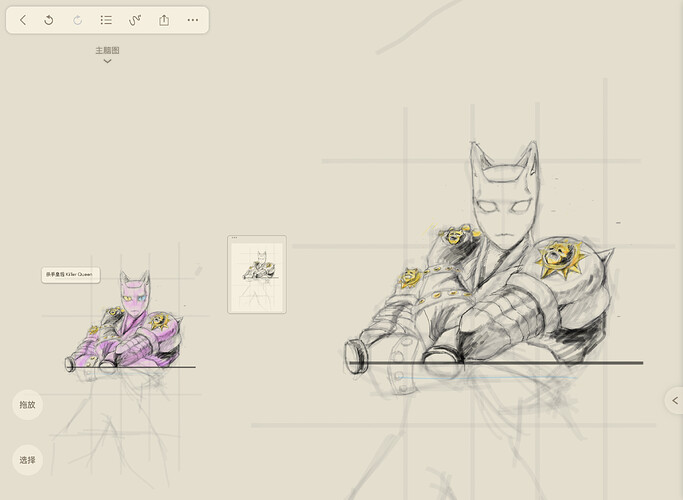Screen dimensions: 683x500
Task: Redo with the greyed clockwise arrow
Action: 78,20
